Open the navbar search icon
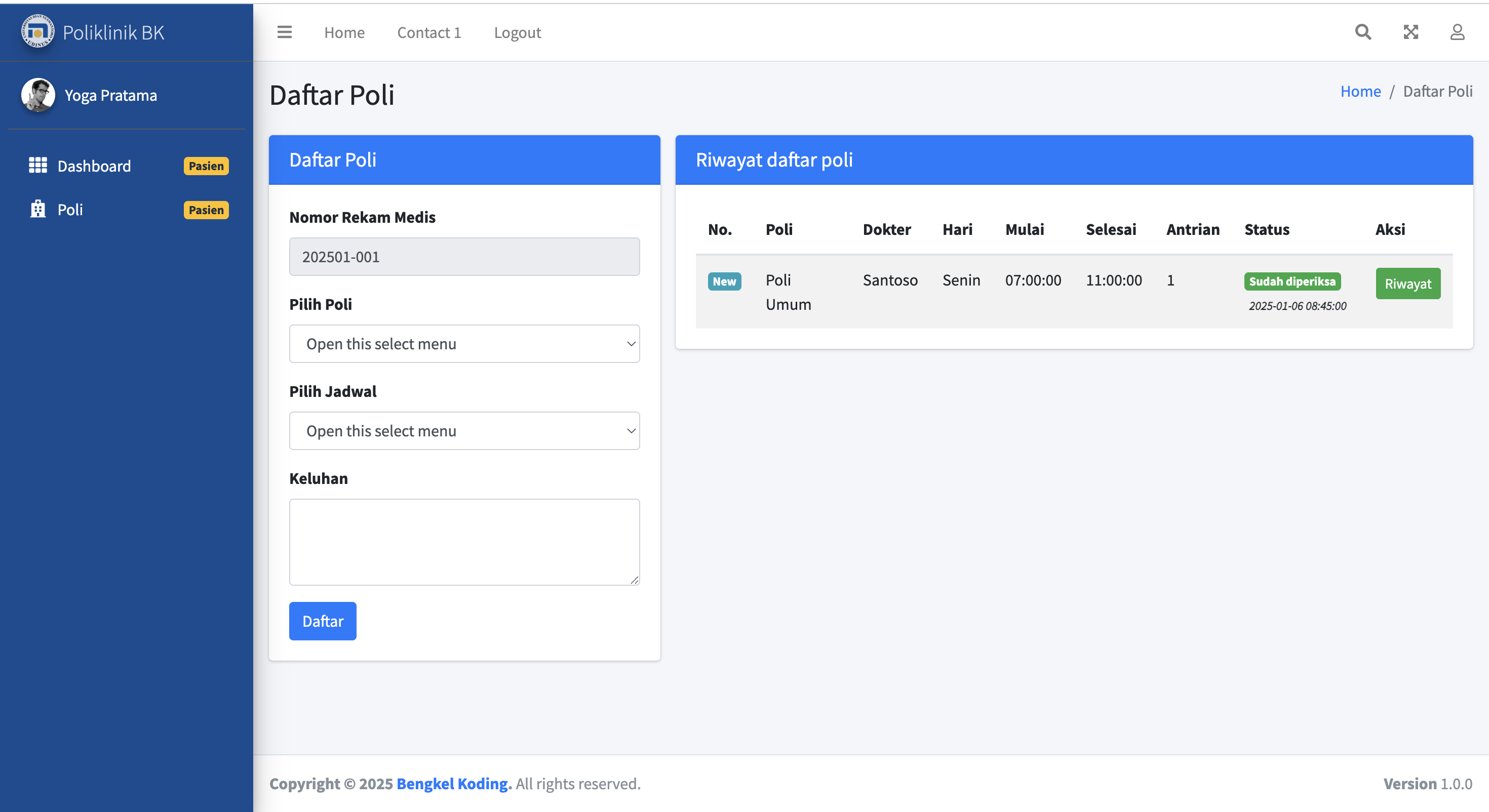Image resolution: width=1489 pixels, height=812 pixels. pyautogui.click(x=1363, y=32)
